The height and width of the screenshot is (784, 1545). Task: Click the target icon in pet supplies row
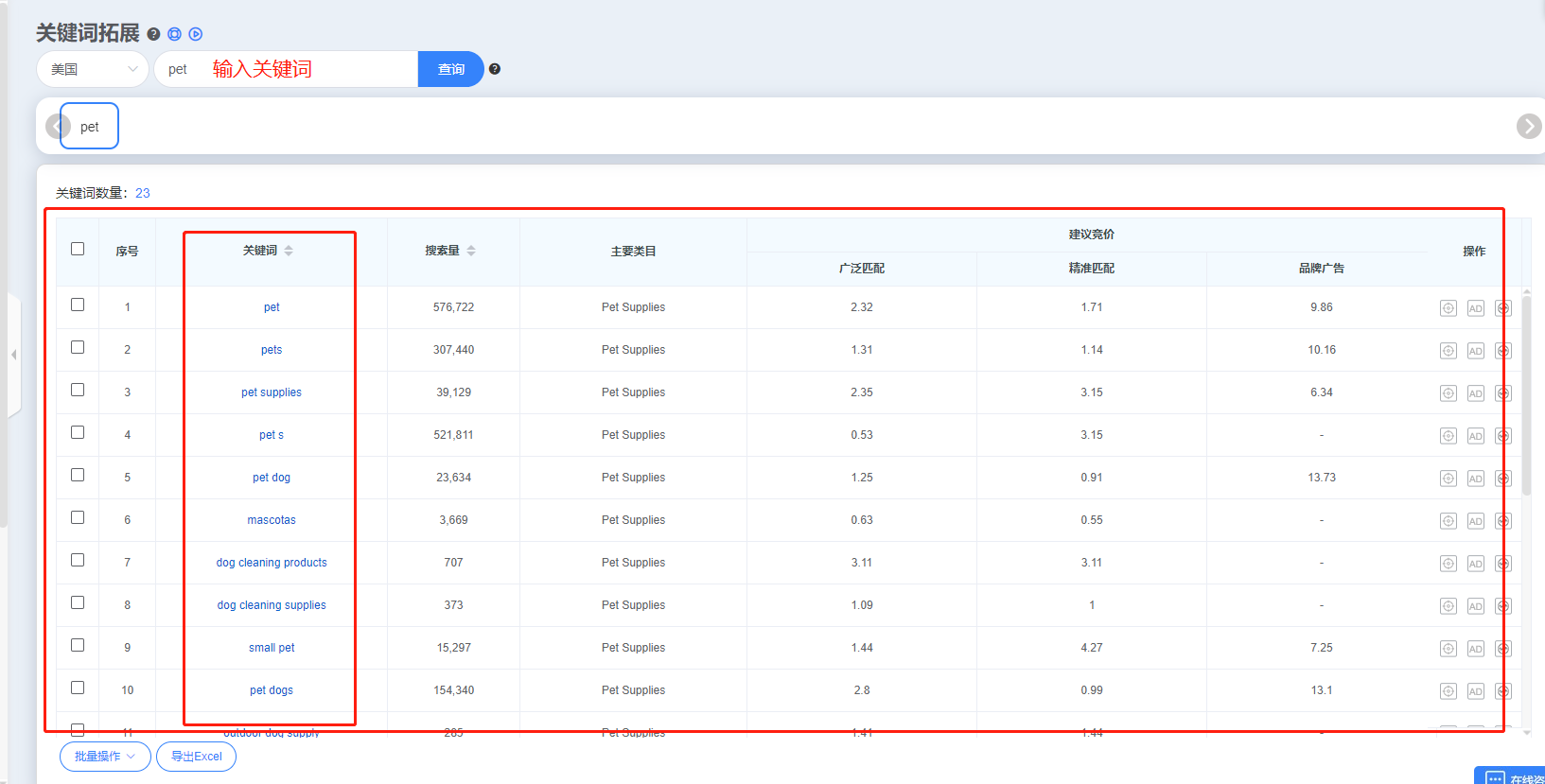[x=1448, y=393]
